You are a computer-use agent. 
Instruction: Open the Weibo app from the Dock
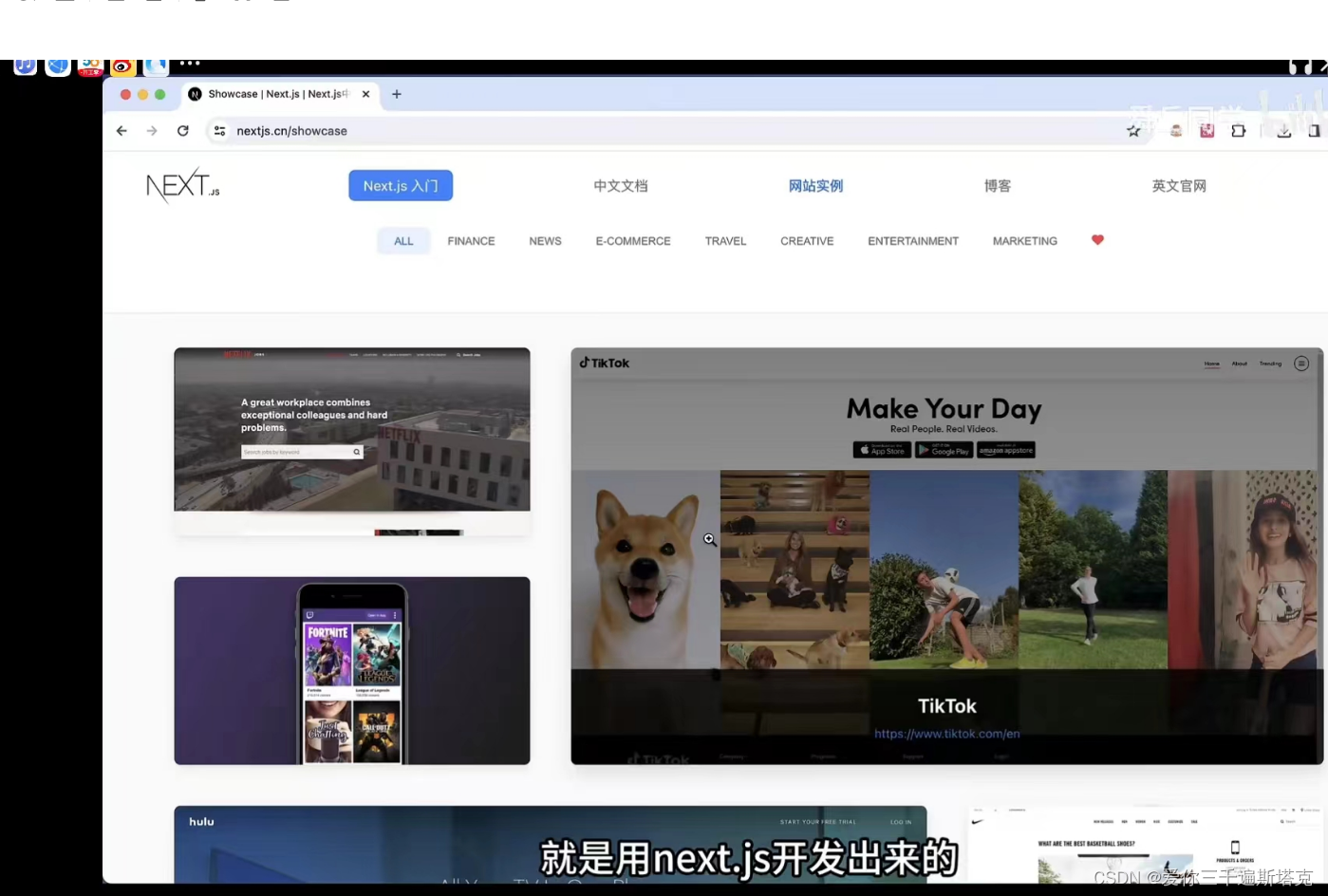coord(122,66)
